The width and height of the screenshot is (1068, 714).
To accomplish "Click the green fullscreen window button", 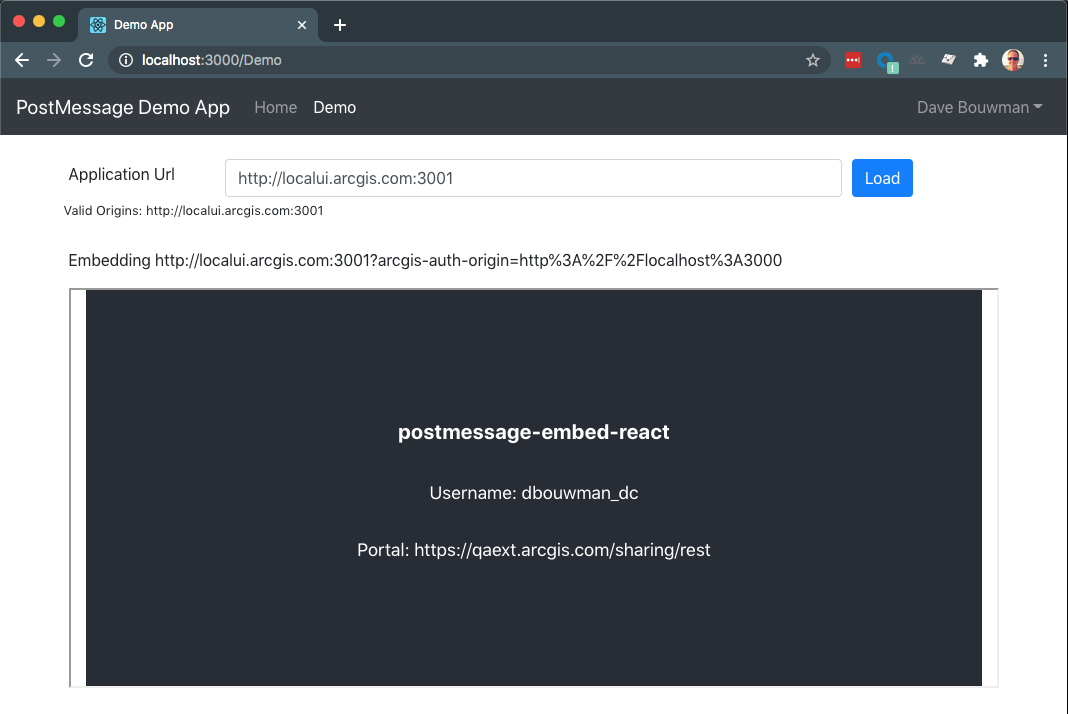I will 59,21.
